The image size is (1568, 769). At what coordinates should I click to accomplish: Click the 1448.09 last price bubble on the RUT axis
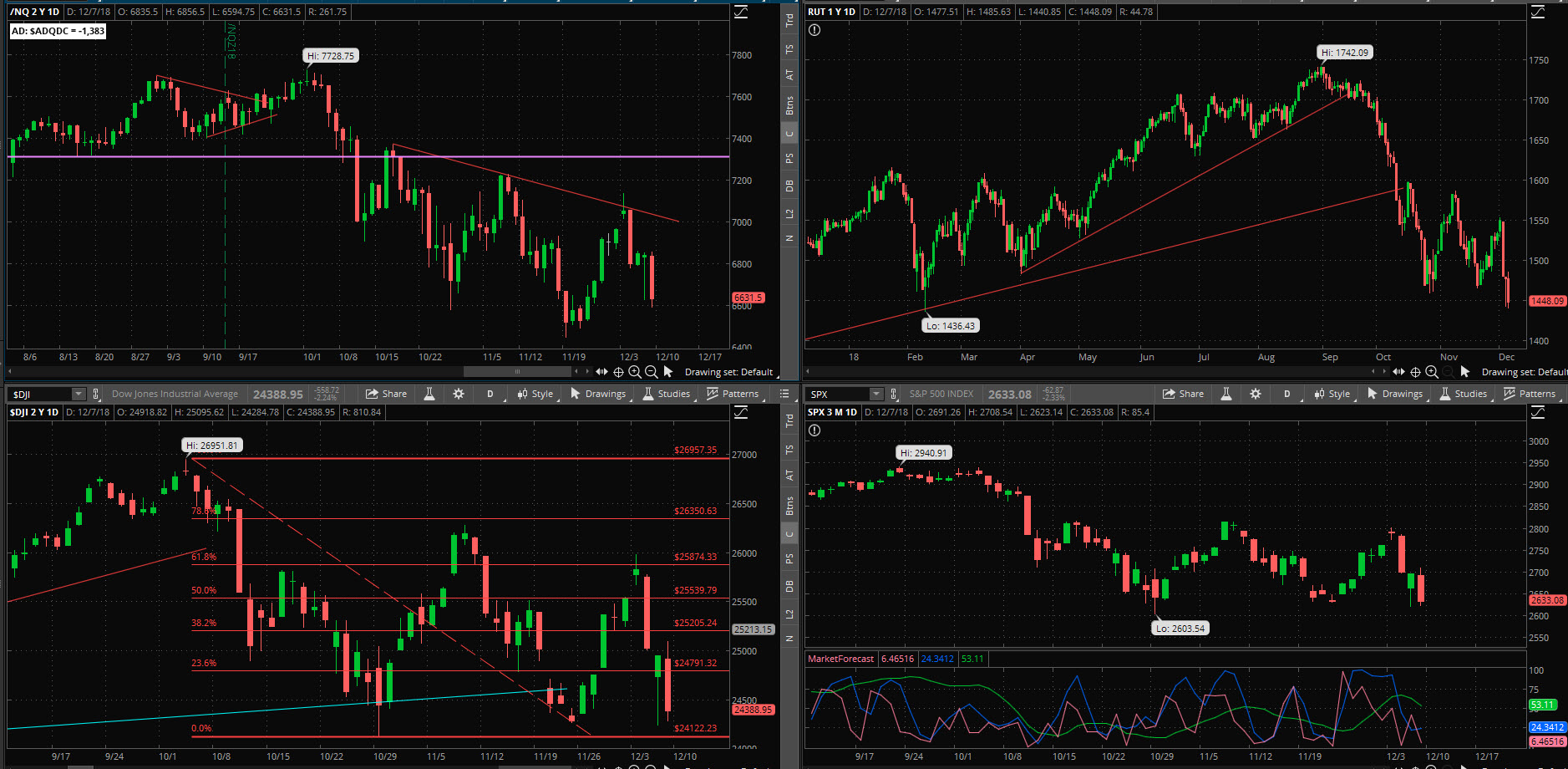click(x=1547, y=301)
